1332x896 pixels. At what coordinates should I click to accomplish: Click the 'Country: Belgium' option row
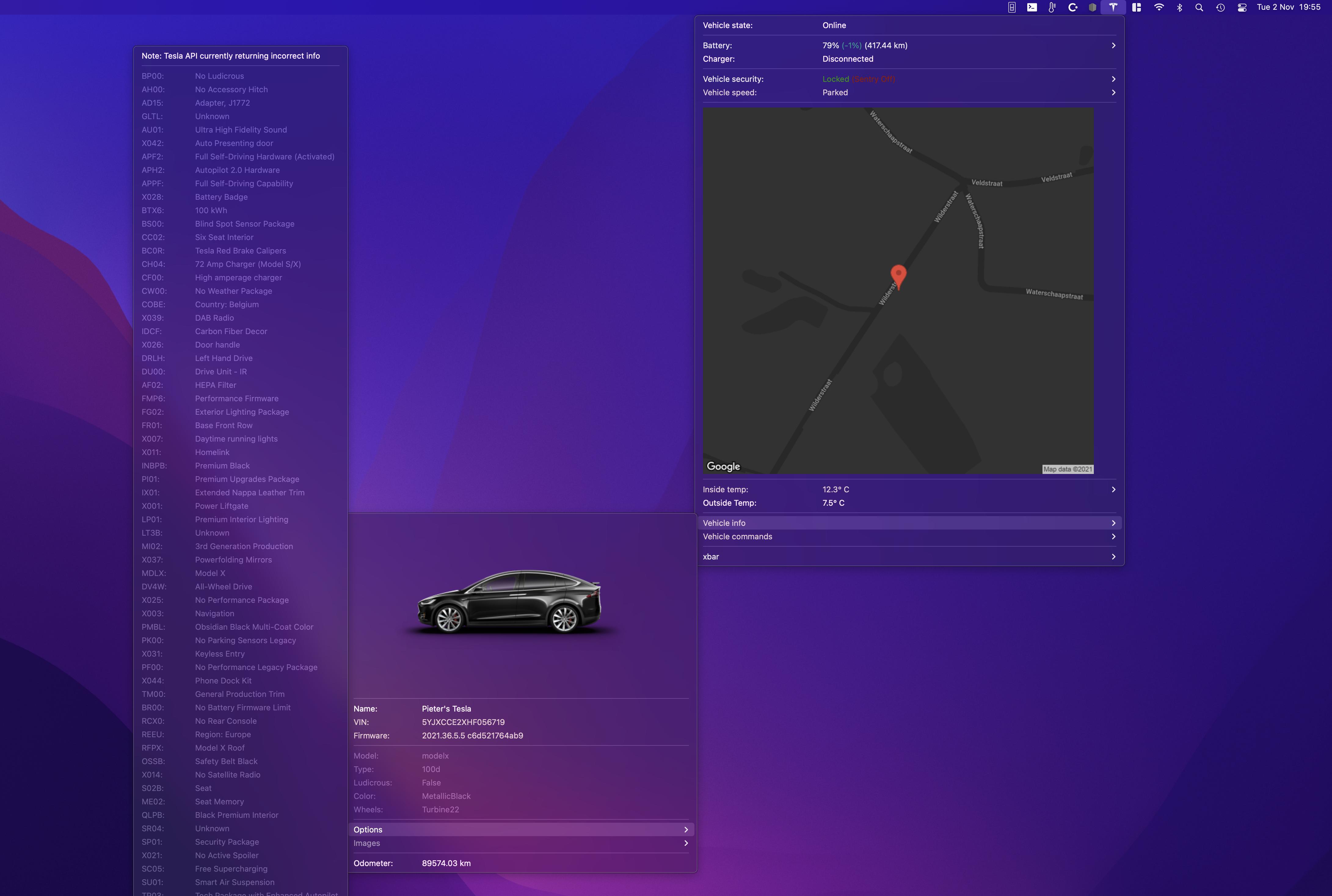(x=241, y=304)
